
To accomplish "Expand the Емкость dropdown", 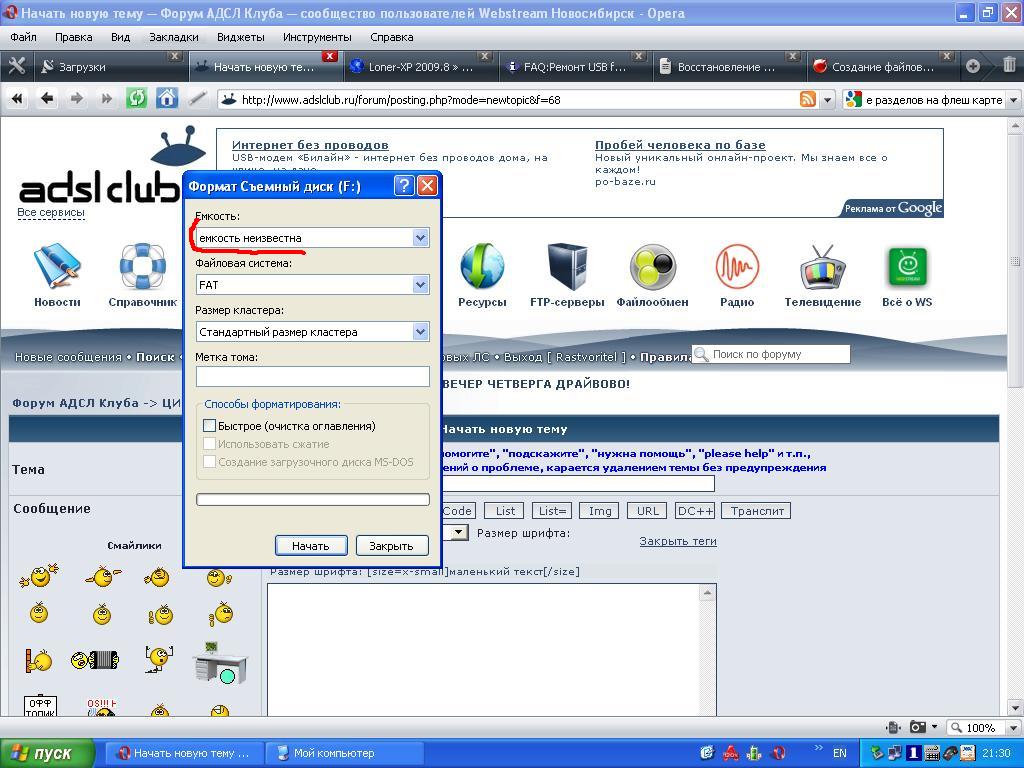I will click(420, 238).
